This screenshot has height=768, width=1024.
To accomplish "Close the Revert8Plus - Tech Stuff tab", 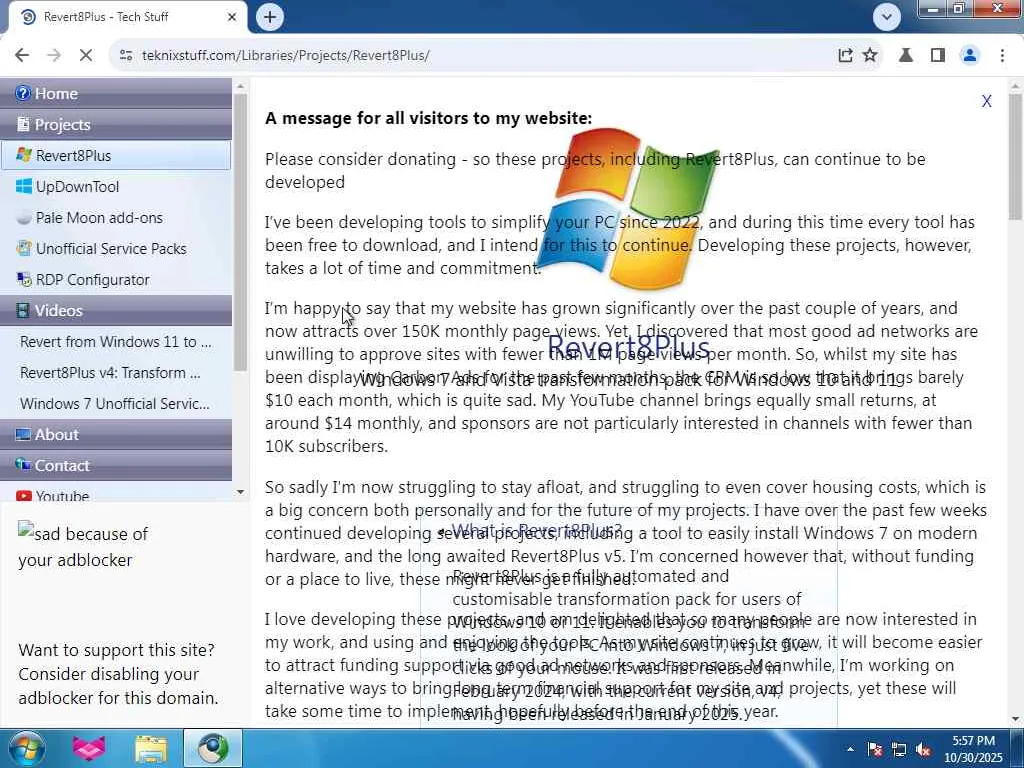I will 232,17.
